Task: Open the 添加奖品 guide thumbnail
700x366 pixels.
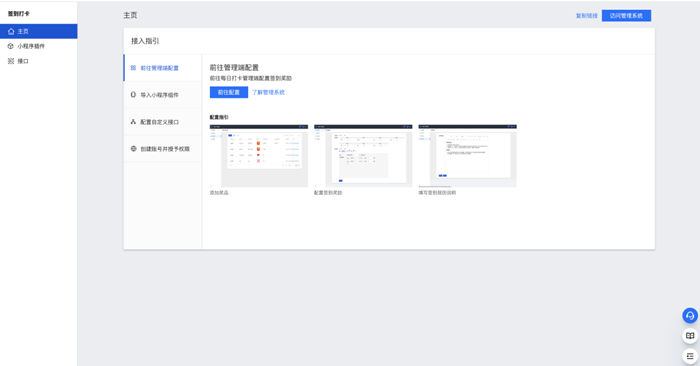Action: [259, 156]
